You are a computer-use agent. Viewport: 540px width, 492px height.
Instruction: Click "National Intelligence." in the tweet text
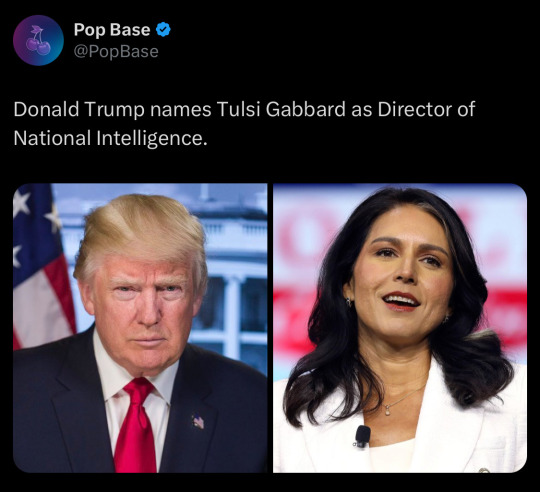[111, 138]
